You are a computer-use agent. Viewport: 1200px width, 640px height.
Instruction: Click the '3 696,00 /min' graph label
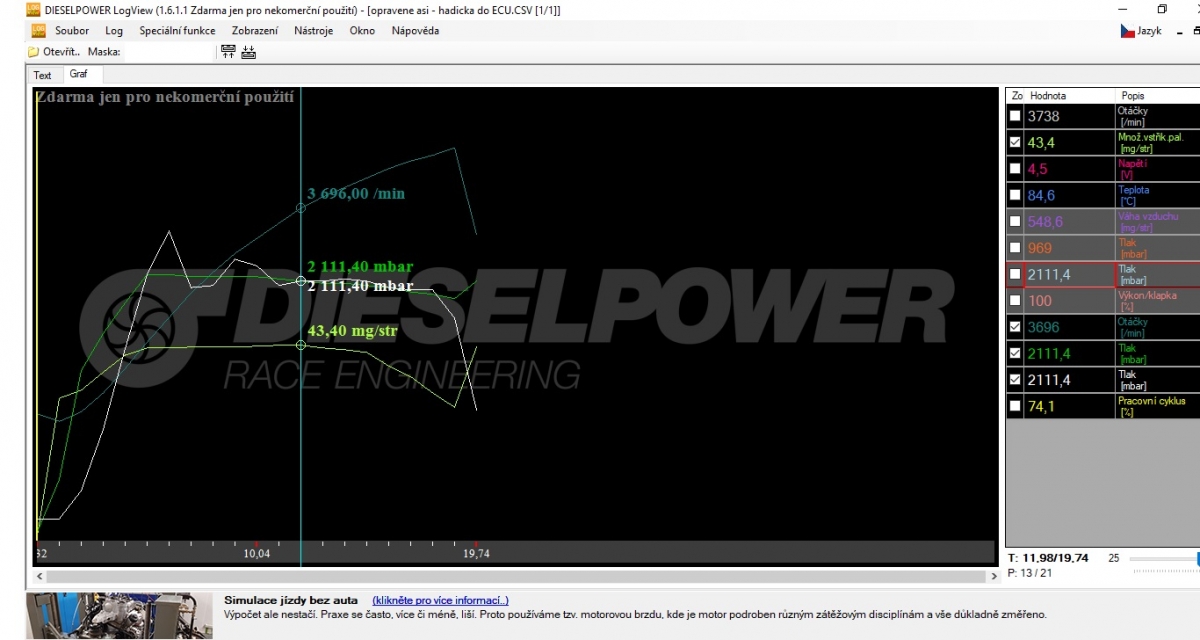(356, 193)
